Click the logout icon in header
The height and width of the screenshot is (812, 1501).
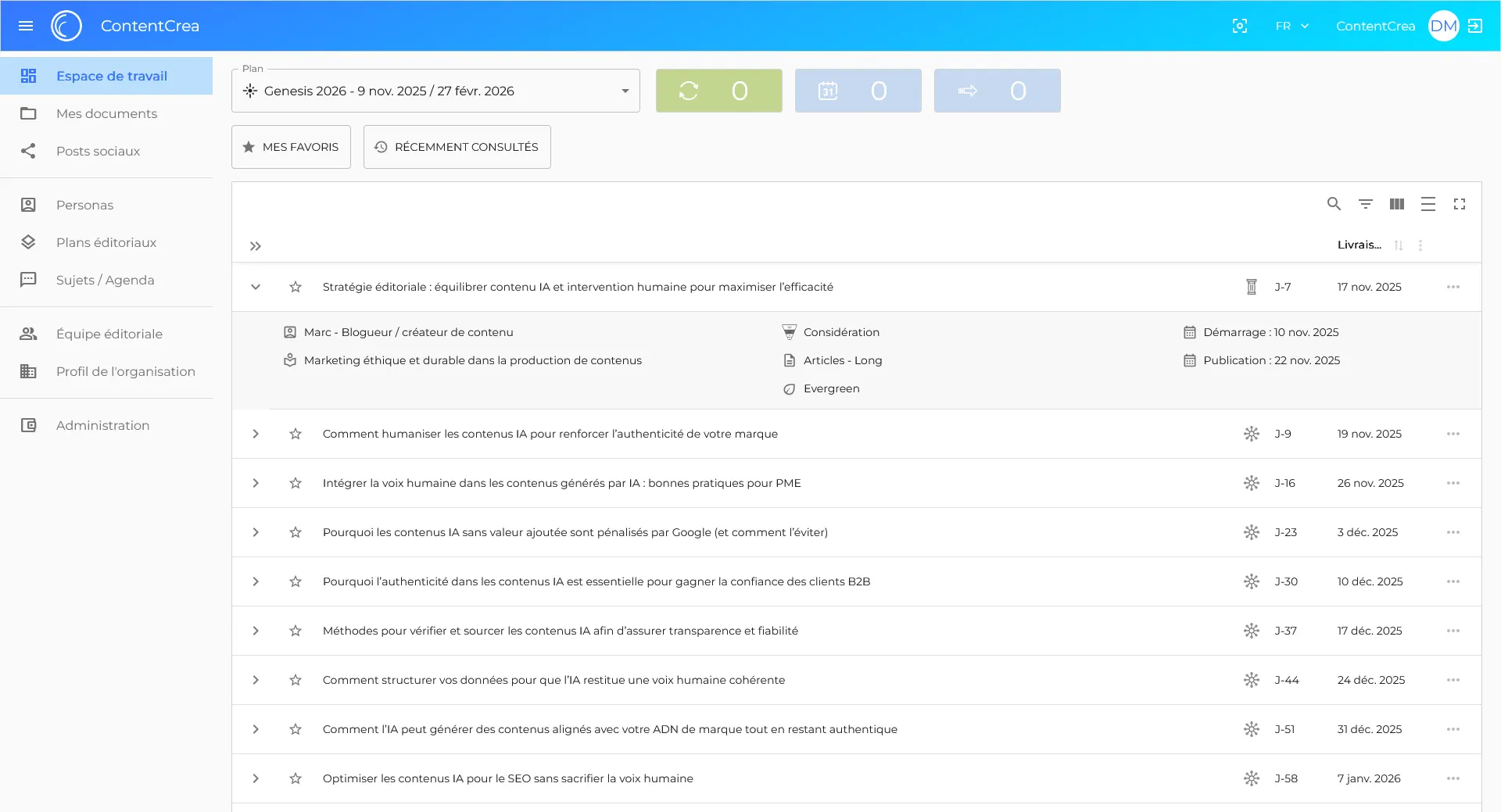pyautogui.click(x=1475, y=26)
